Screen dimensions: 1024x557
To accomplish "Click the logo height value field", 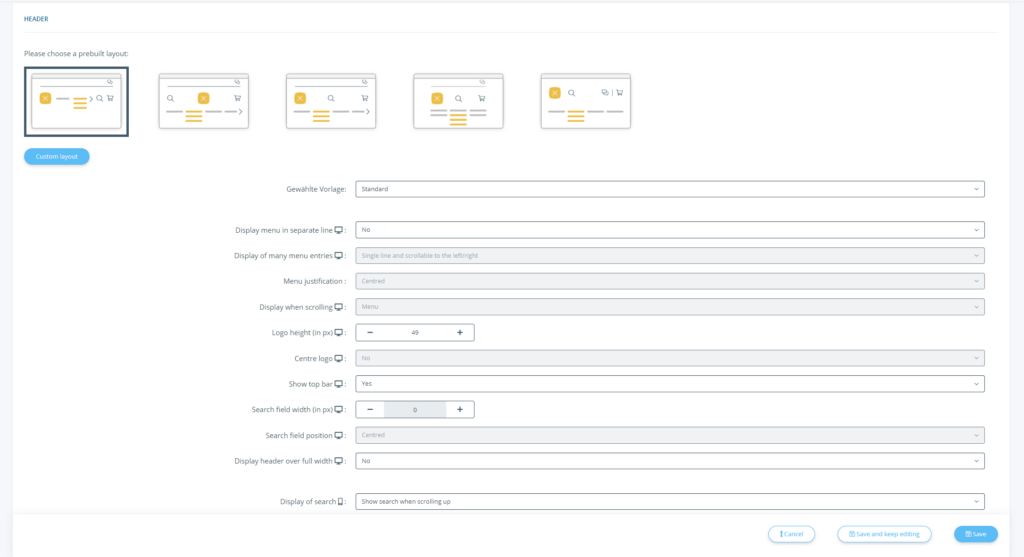I will [414, 332].
